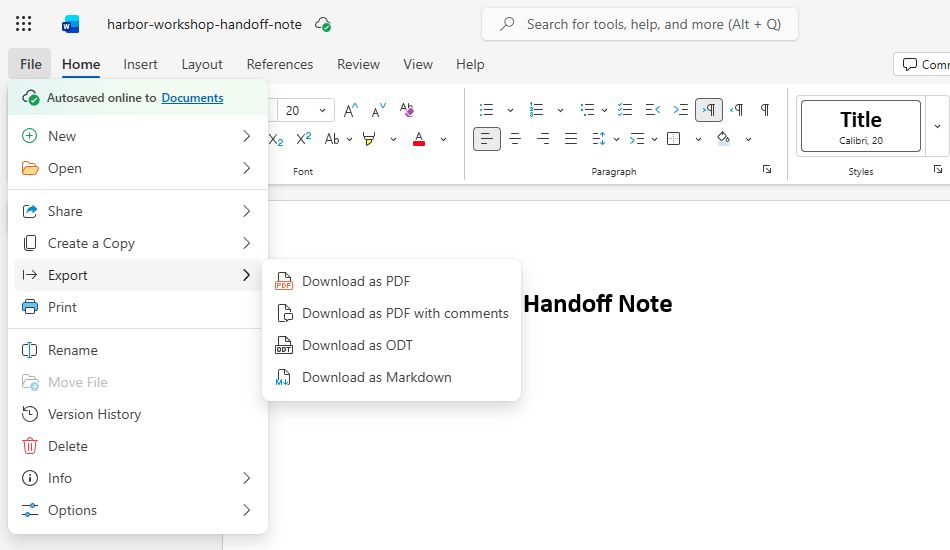
Task: Expand borders dropdown arrow
Action: click(x=699, y=139)
